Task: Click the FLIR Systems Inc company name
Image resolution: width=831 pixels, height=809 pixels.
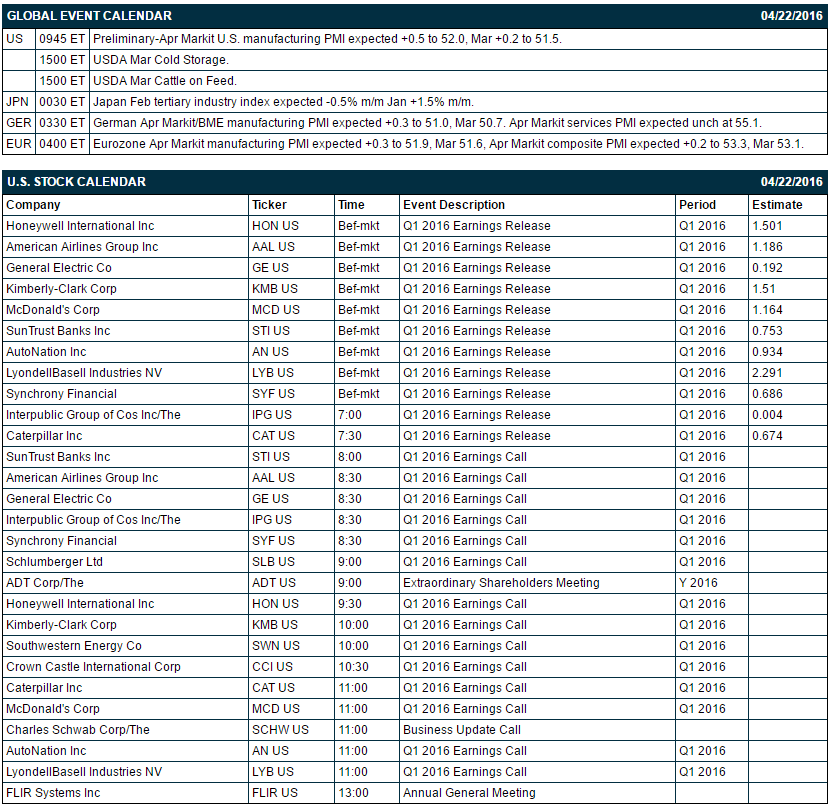Action: click(53, 793)
